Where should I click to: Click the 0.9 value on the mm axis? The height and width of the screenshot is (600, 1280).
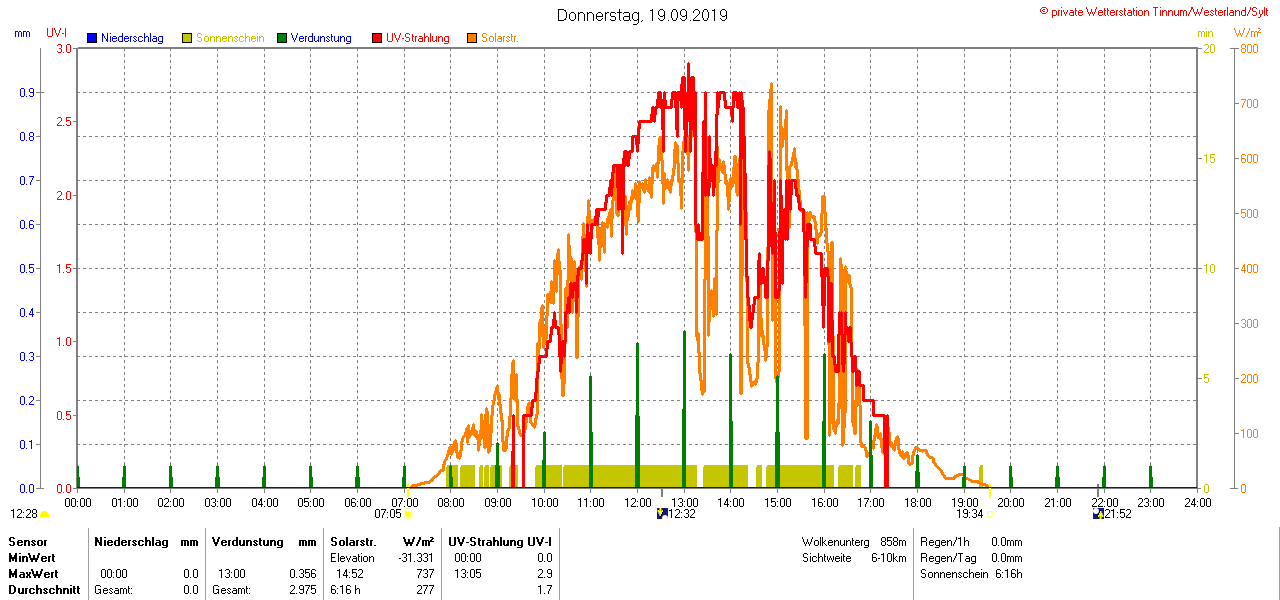27,92
